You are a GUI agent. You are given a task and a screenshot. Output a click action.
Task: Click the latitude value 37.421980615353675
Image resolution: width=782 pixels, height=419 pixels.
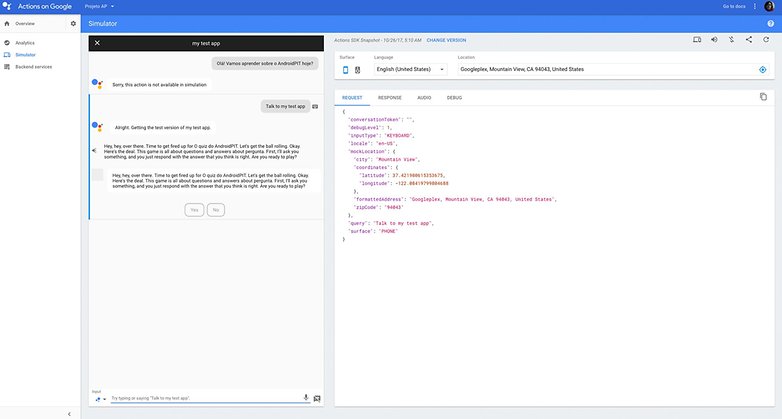[418, 176]
